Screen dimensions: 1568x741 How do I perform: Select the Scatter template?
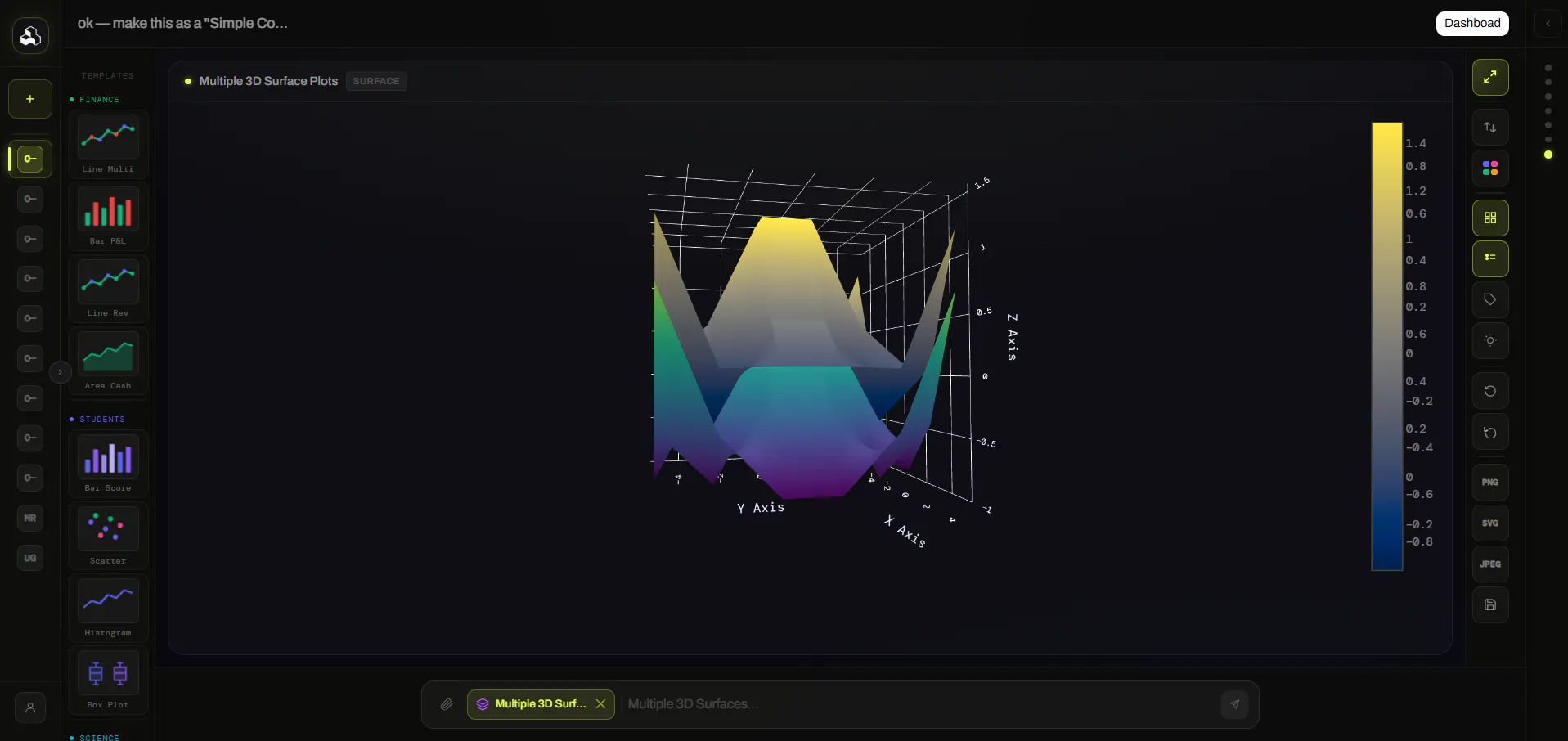[x=108, y=537]
